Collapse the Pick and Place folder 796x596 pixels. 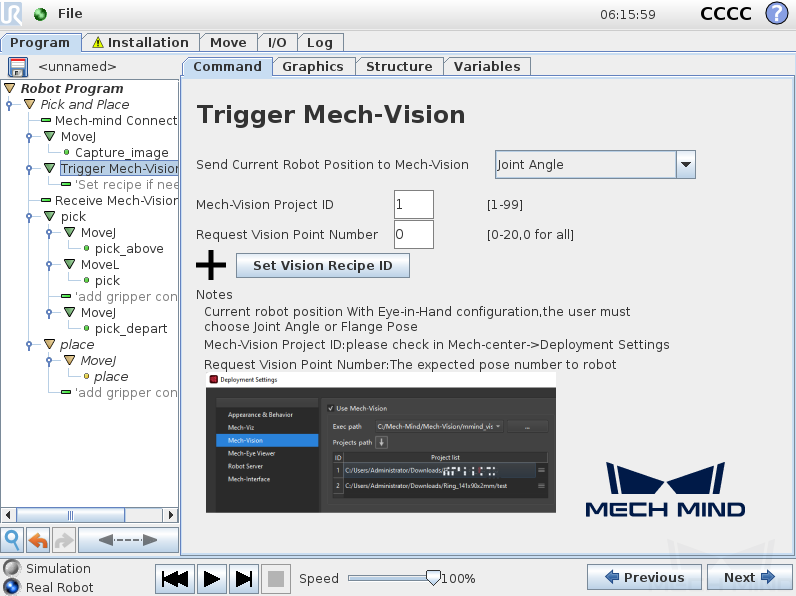click(30, 104)
